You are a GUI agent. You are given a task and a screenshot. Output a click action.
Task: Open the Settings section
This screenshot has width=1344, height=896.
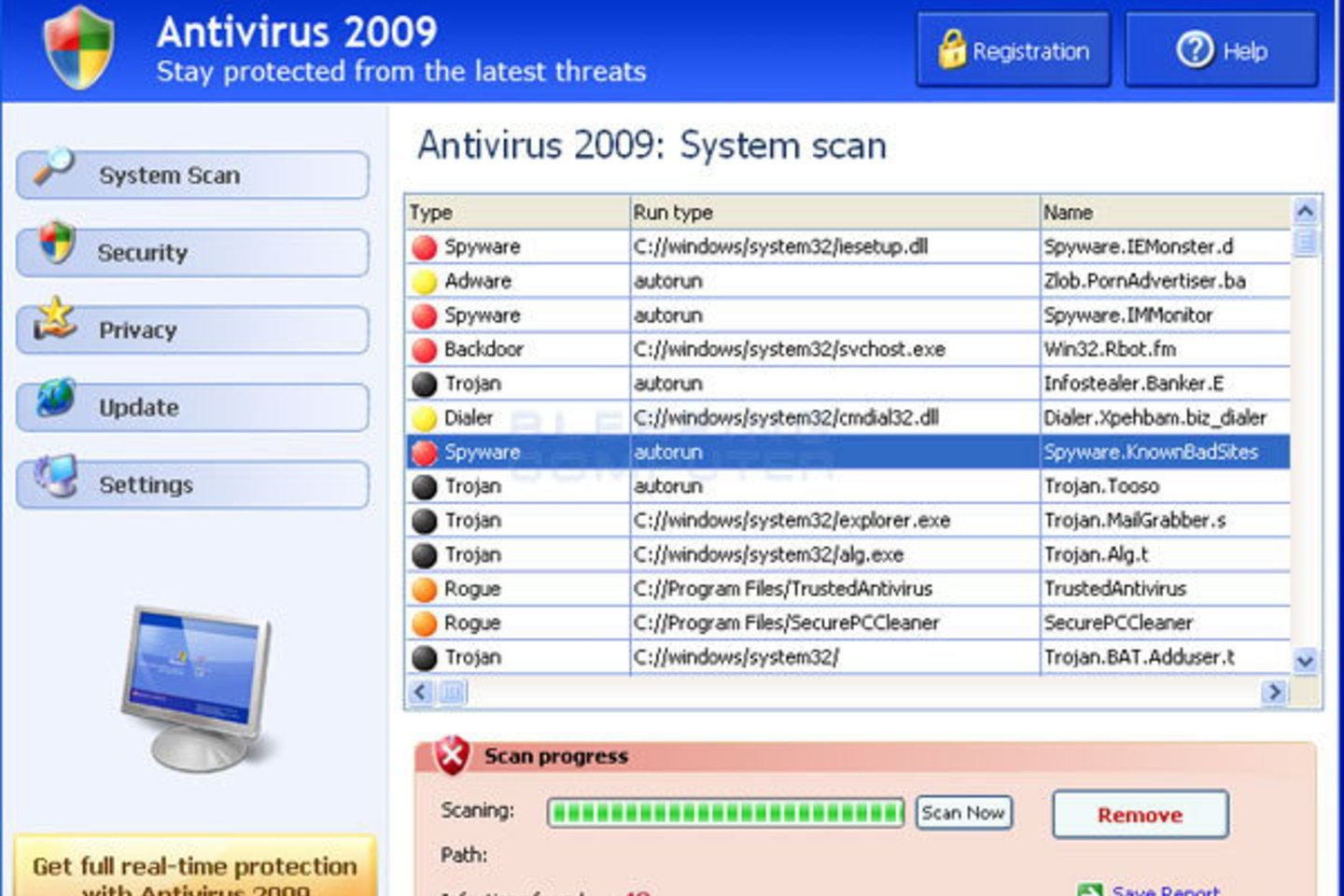[x=193, y=485]
